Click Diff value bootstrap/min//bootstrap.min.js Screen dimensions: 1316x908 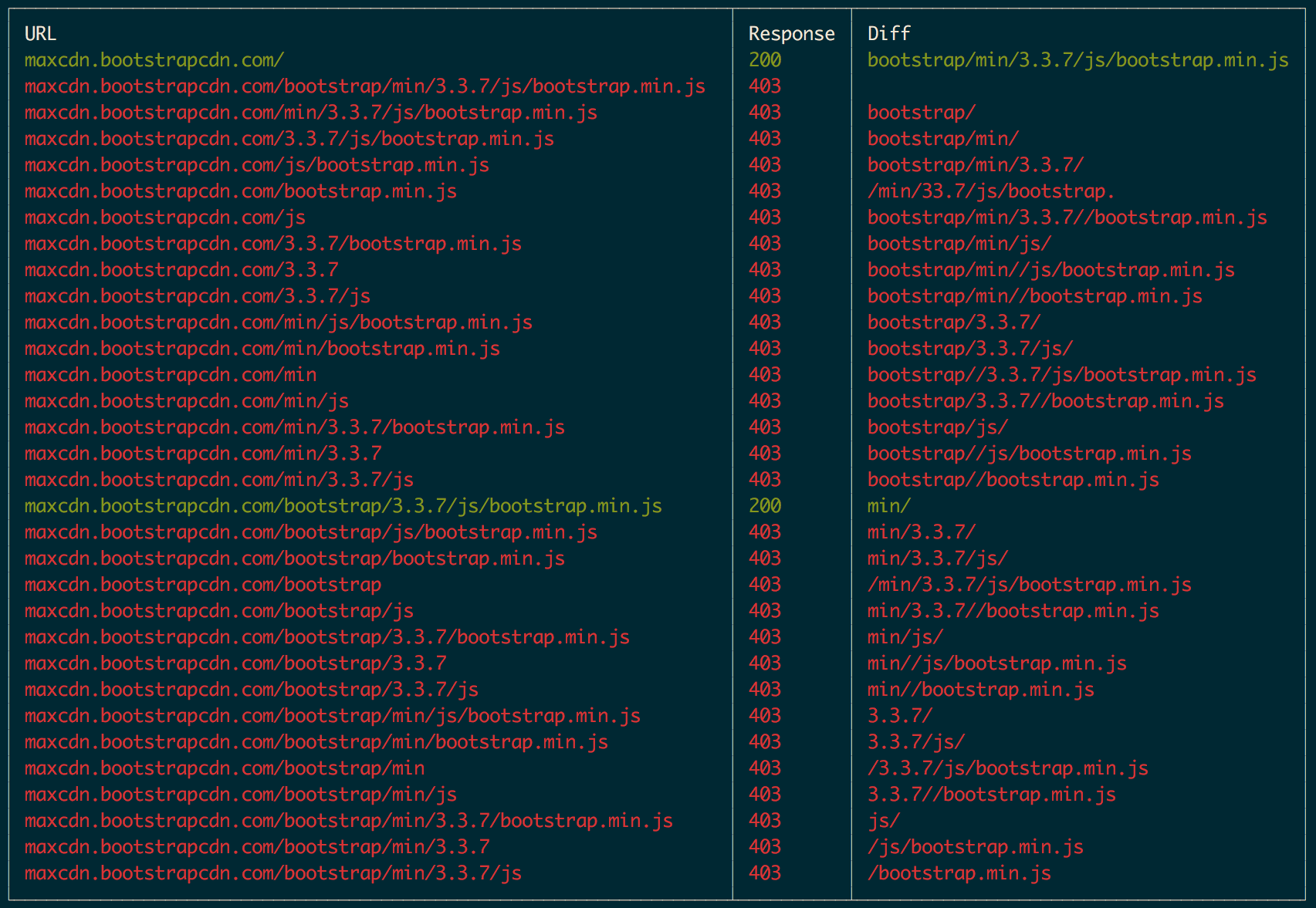[1035, 296]
